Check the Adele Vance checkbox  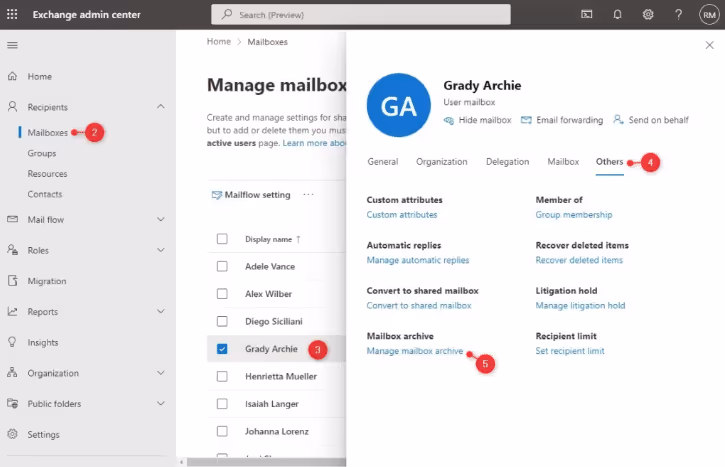pyautogui.click(x=222, y=266)
